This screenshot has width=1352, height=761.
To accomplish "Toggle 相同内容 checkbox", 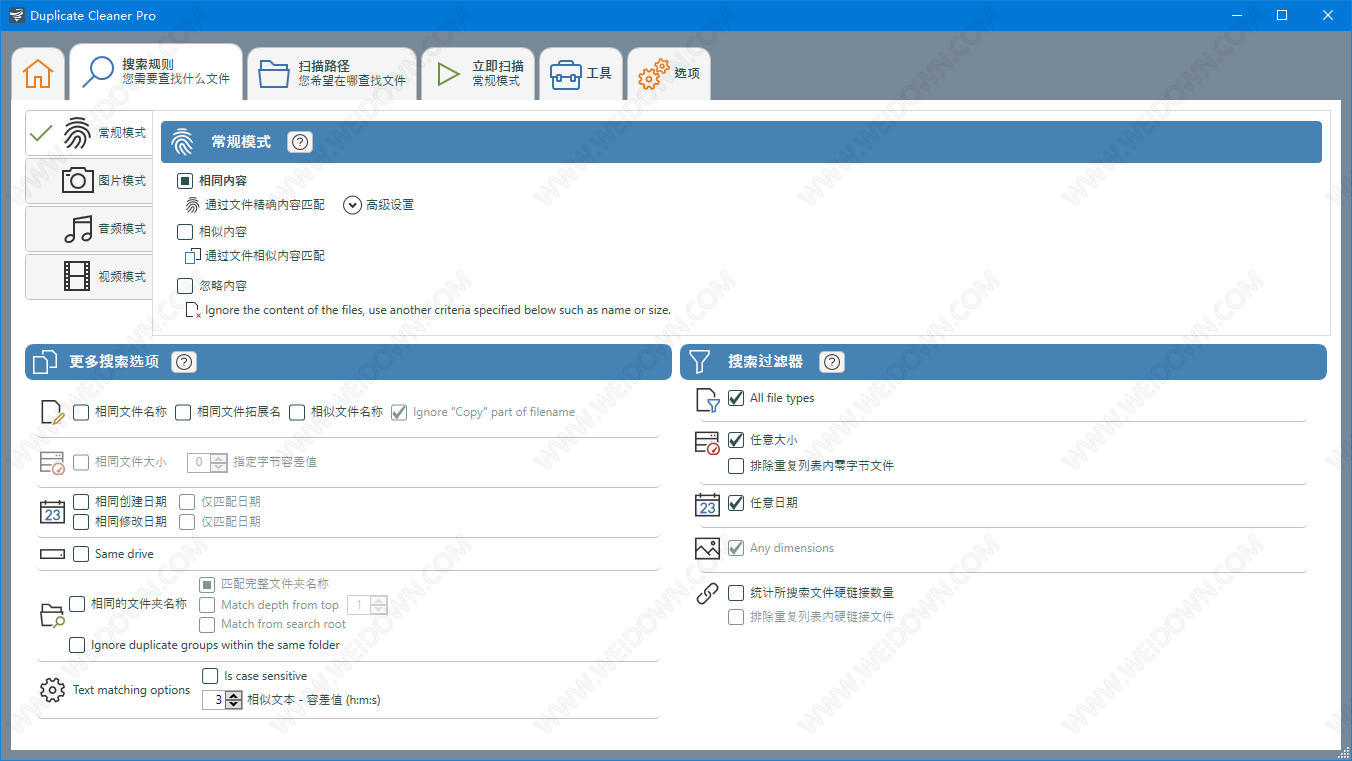I will pos(185,181).
